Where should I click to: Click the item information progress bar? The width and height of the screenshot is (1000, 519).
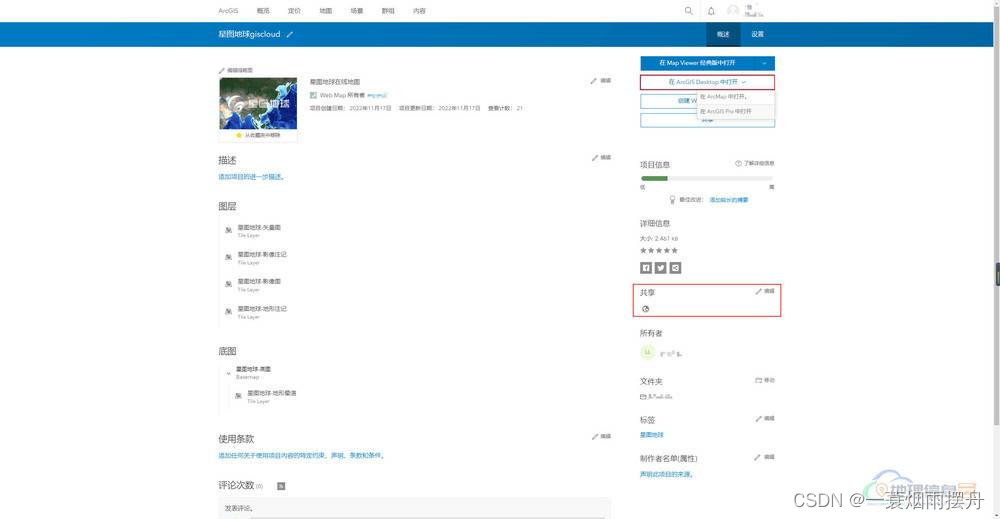[707, 179]
